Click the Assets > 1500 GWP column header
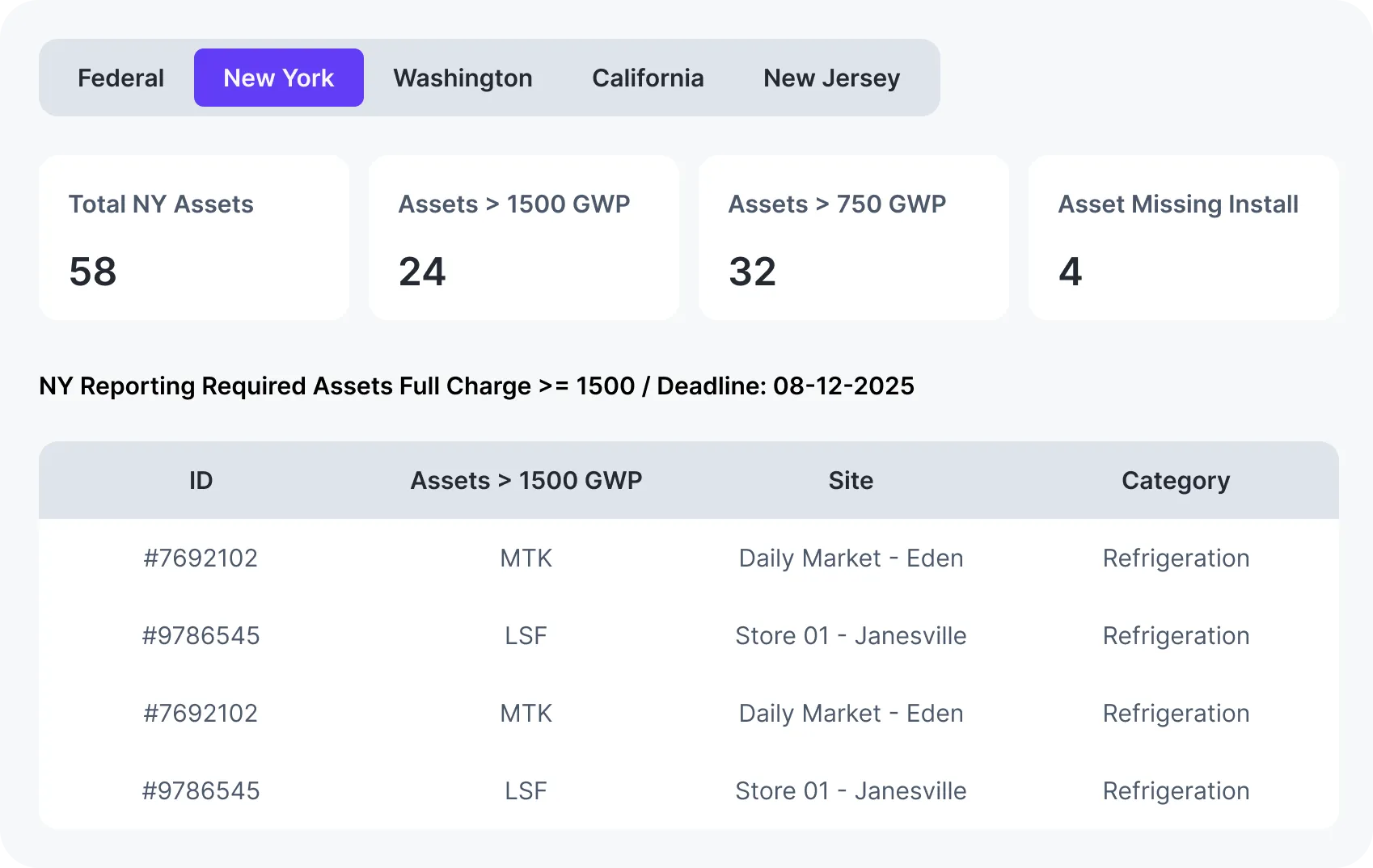Viewport: 1373px width, 868px height. point(526,480)
